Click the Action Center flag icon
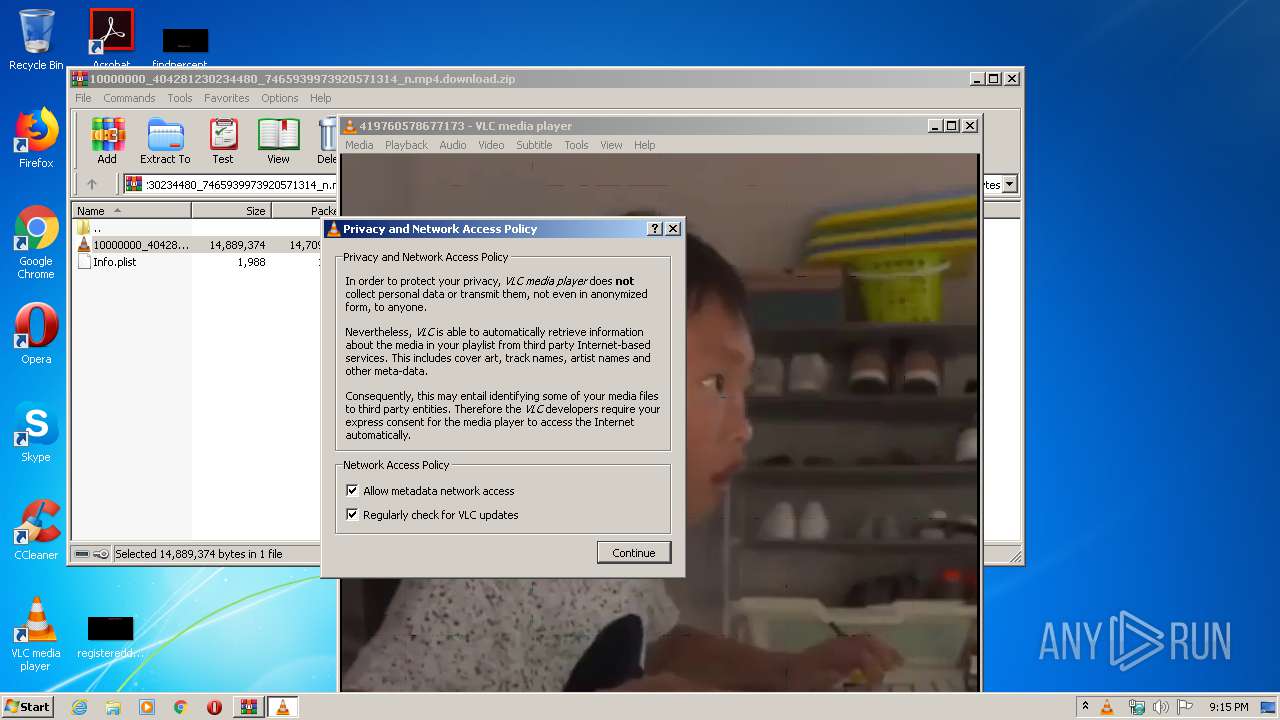Screen dimensions: 1280x720 click(x=1183, y=707)
